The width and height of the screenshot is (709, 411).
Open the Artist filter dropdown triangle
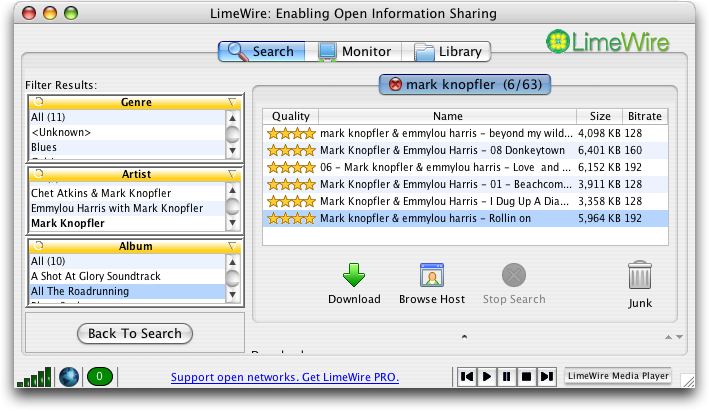point(232,174)
